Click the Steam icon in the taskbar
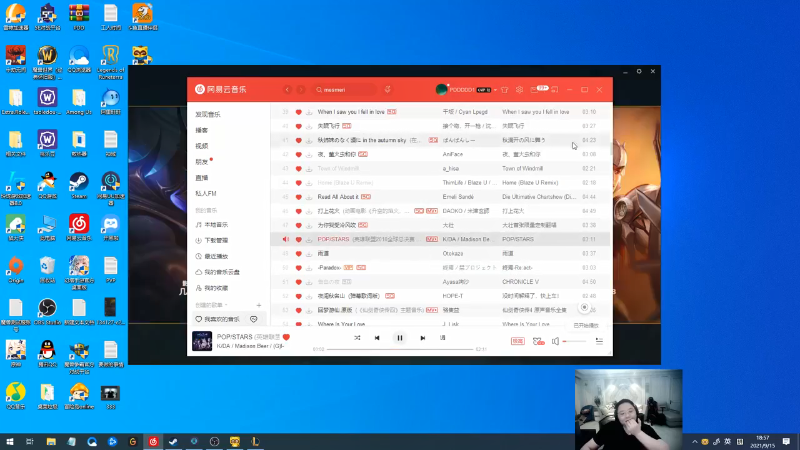 (x=173, y=442)
